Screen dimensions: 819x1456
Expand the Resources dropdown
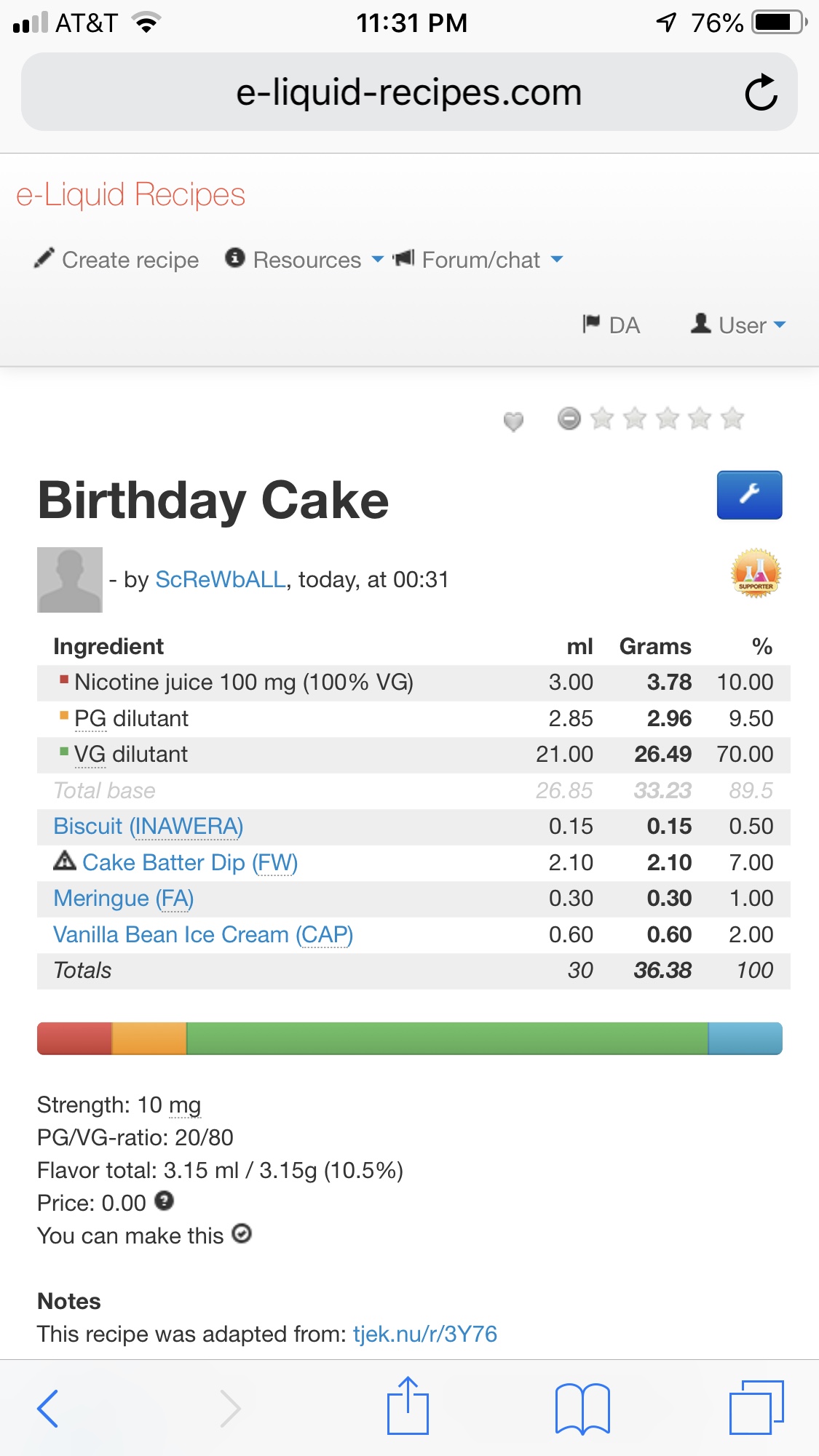click(x=305, y=260)
